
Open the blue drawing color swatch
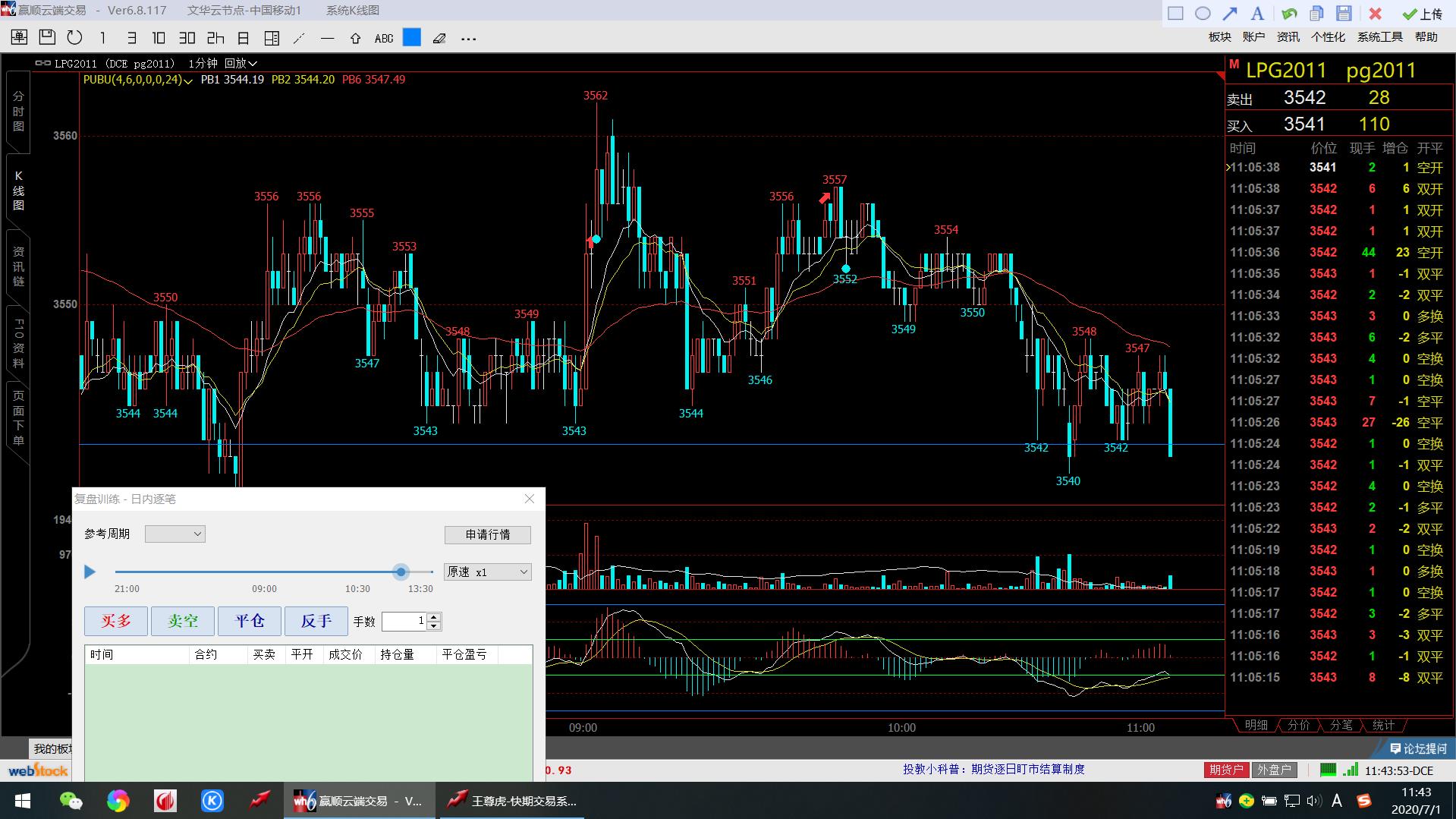(x=412, y=37)
